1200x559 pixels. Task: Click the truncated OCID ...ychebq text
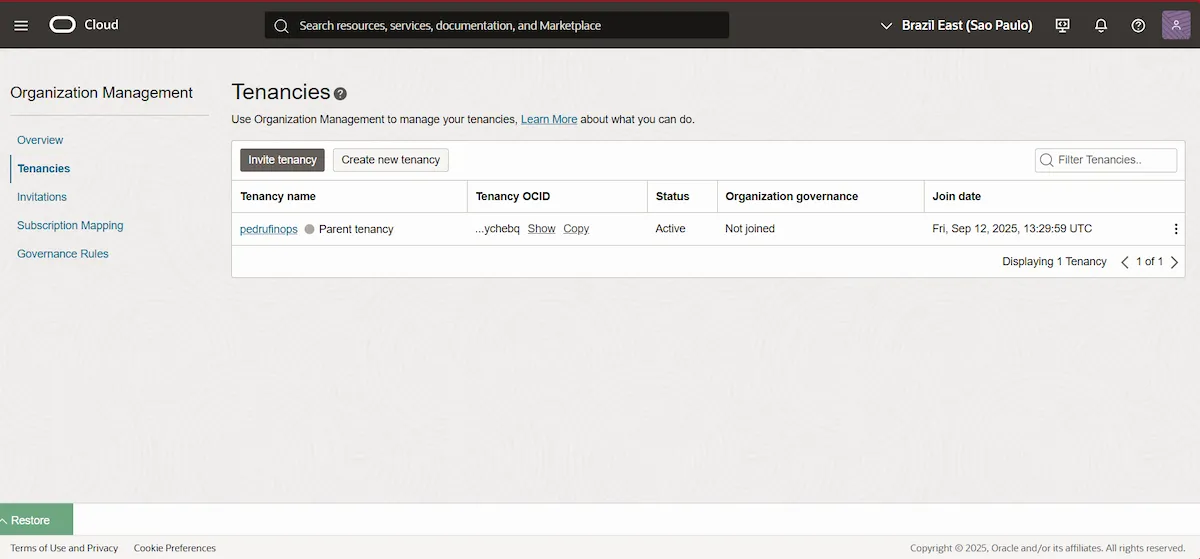(x=498, y=229)
